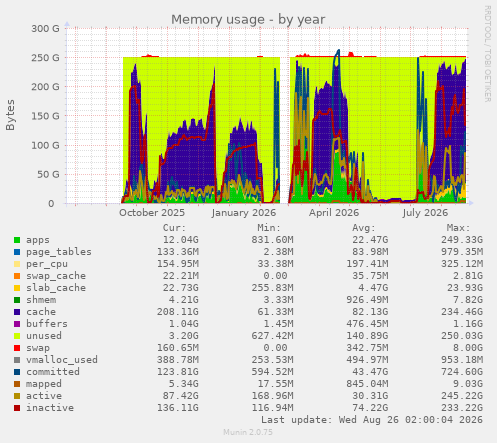Click the inactive dark red swatch
Image resolution: width=497 pixels, height=443 pixels.
click(17, 408)
